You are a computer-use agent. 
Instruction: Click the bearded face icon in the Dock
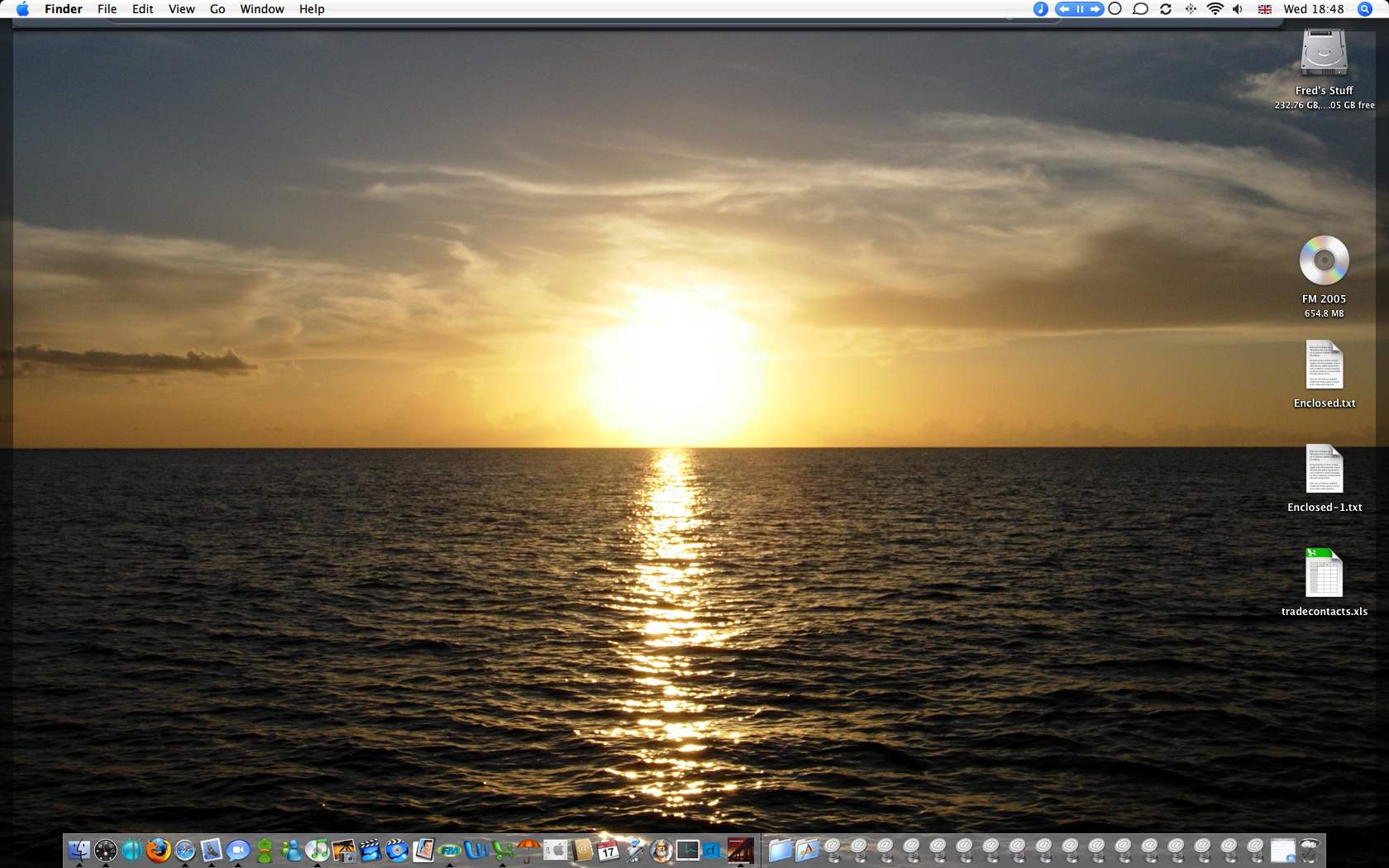[x=661, y=850]
